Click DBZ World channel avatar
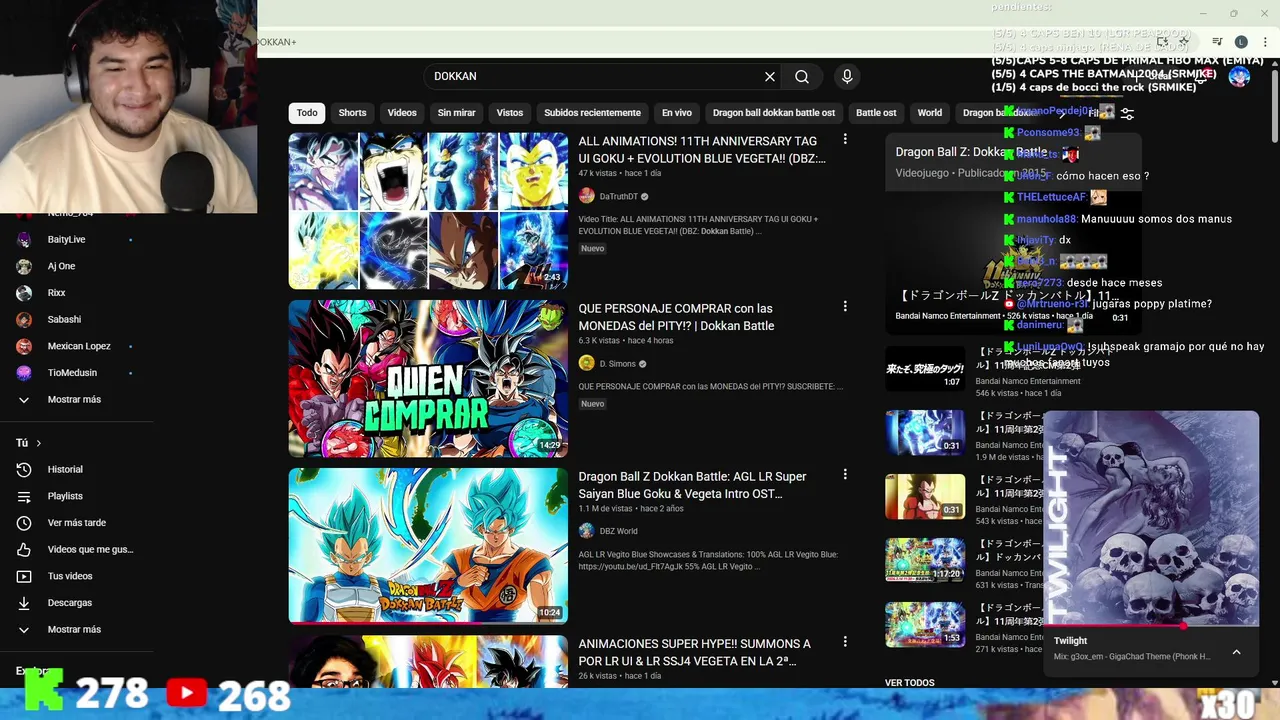Viewport: 1280px width, 720px height. (586, 530)
